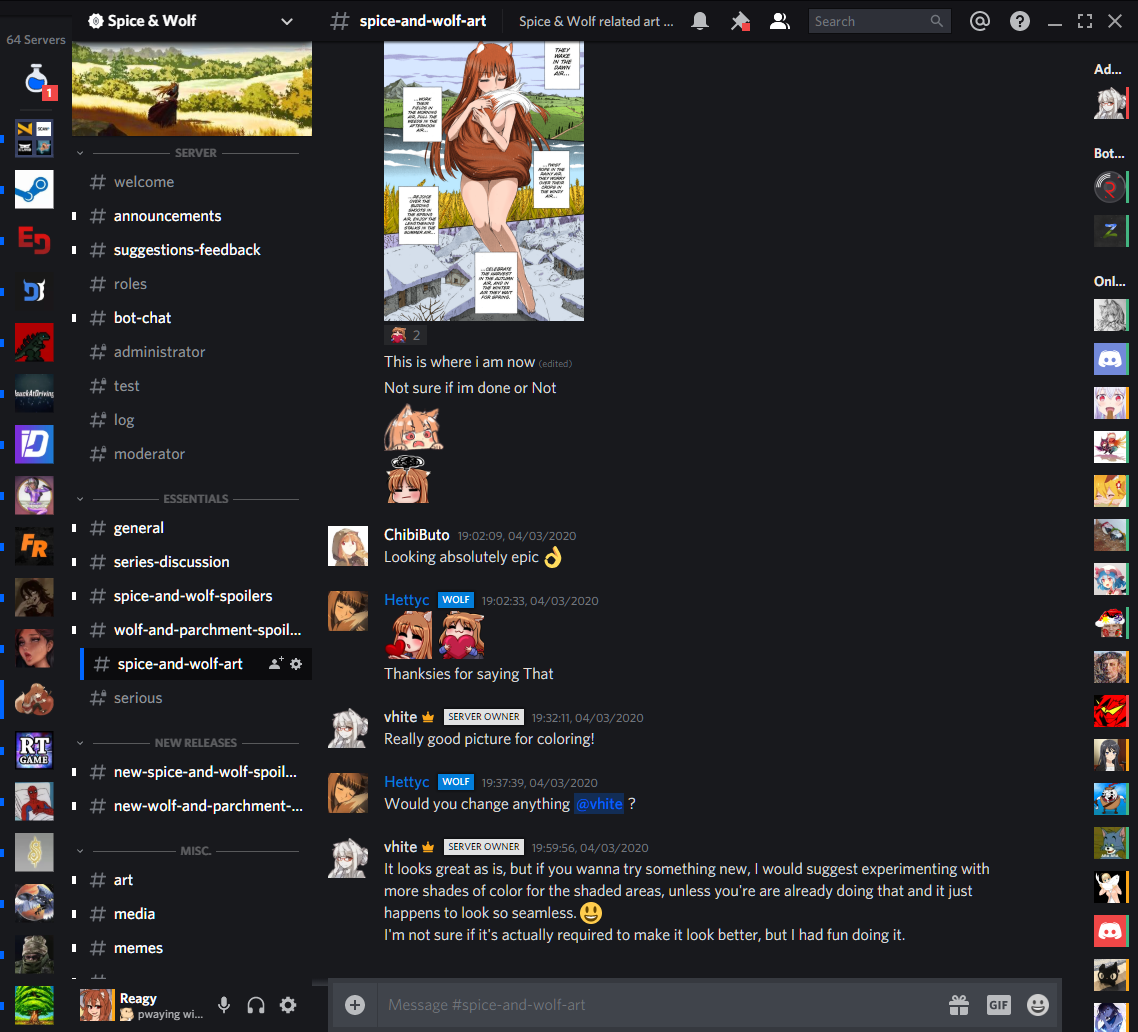The image size is (1138, 1032).
Task: Toggle microphone mute
Action: (224, 1005)
